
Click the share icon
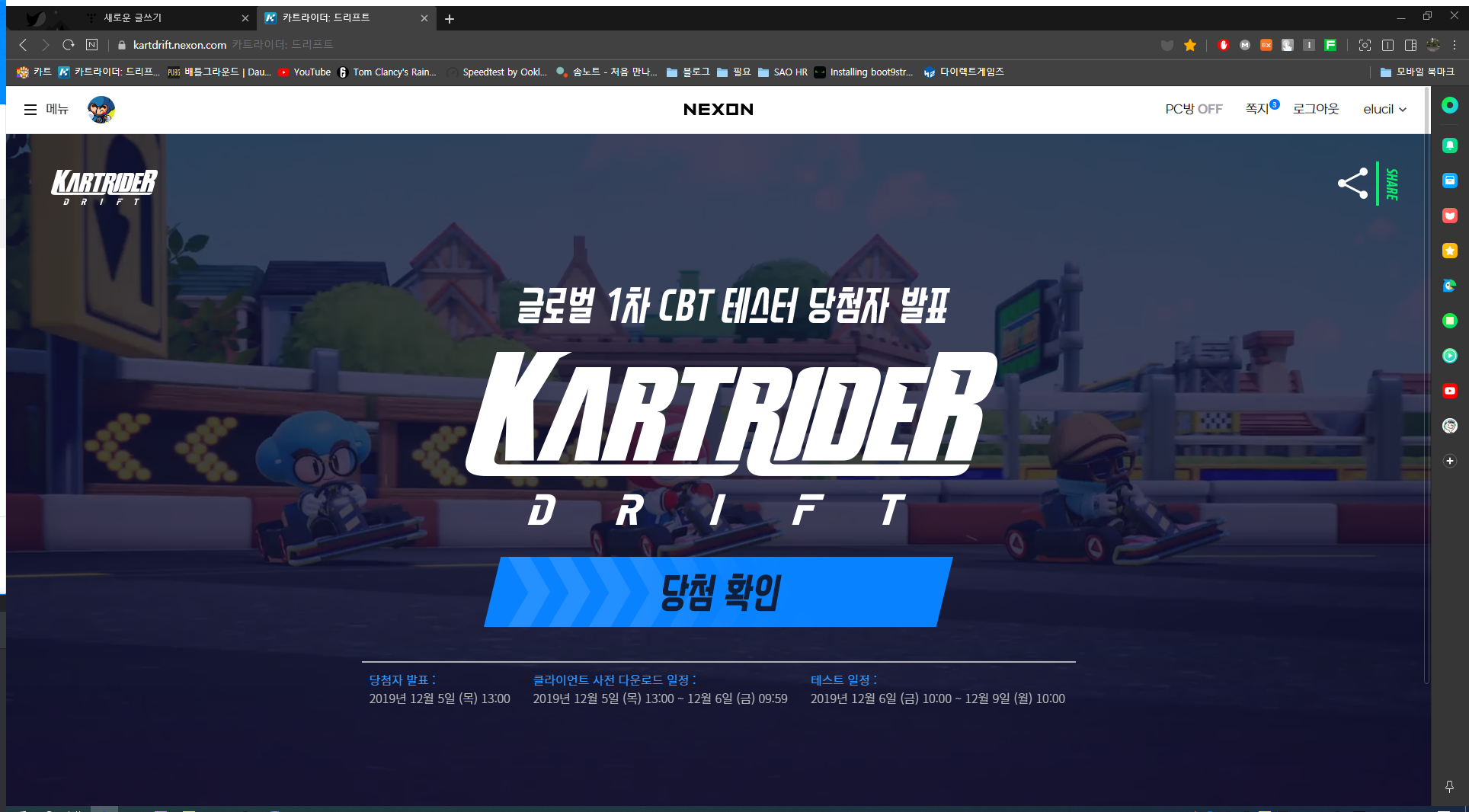(1352, 184)
